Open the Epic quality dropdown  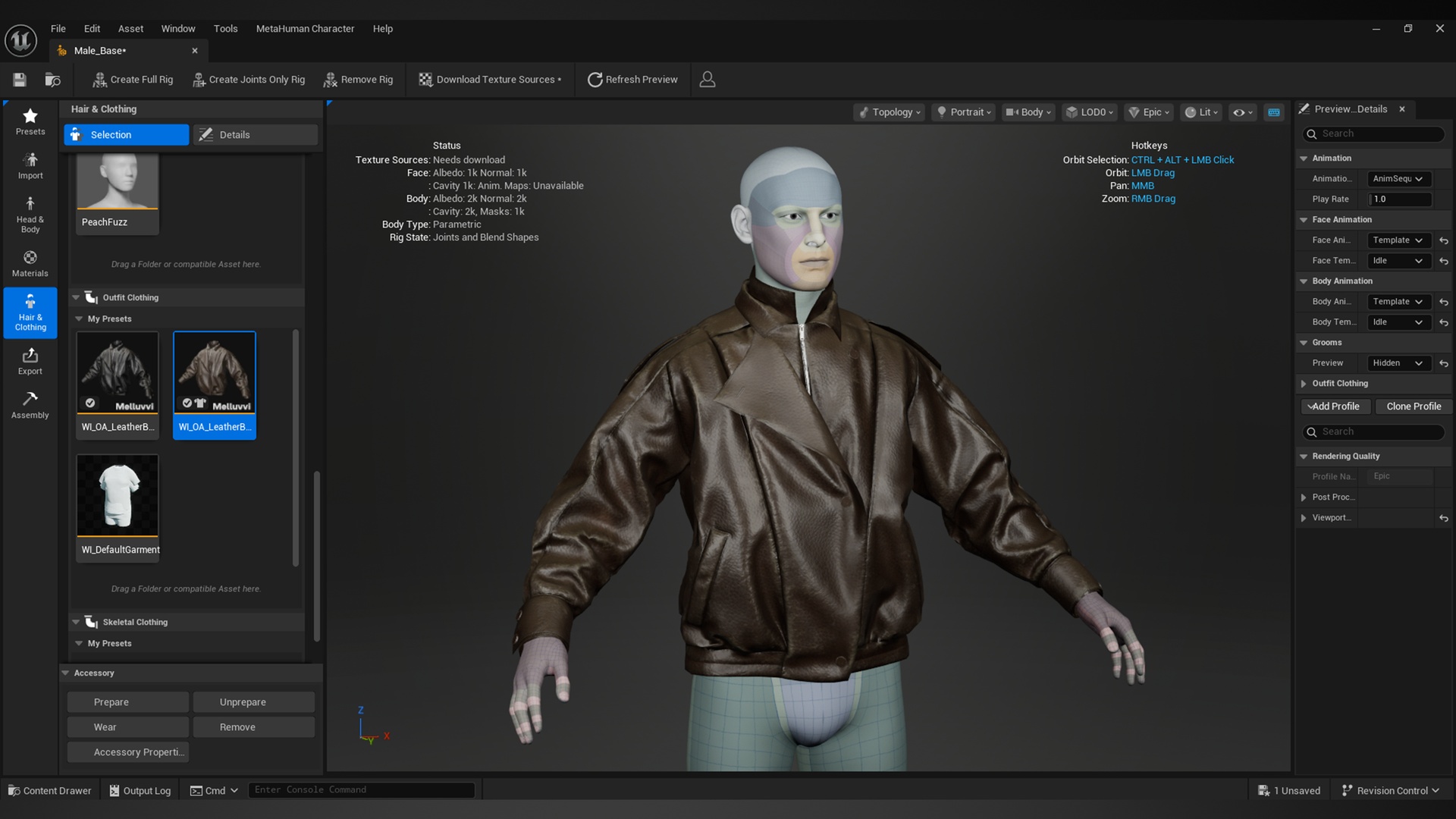1149,112
